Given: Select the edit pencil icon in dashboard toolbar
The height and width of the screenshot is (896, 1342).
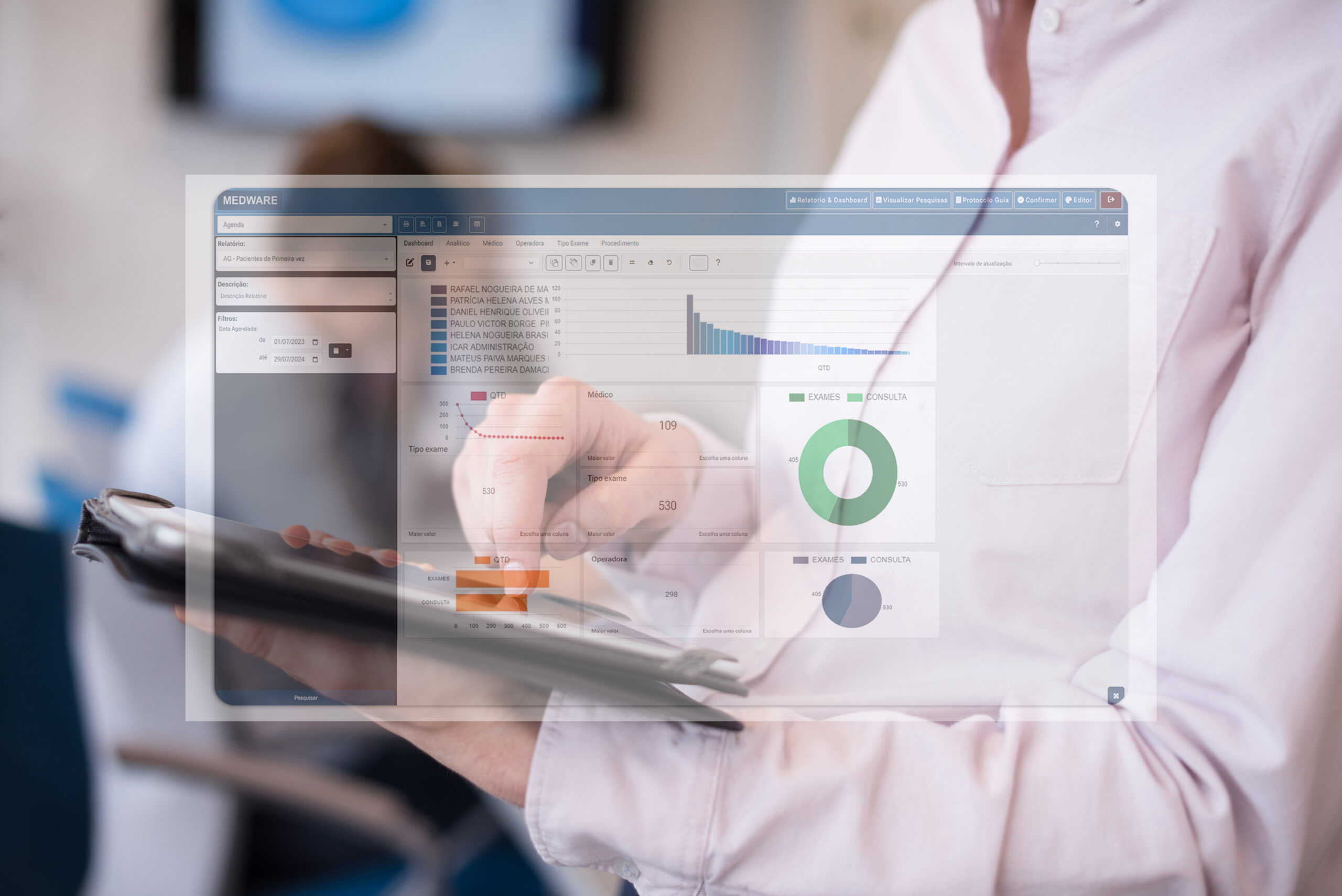Looking at the screenshot, I should click(x=410, y=263).
